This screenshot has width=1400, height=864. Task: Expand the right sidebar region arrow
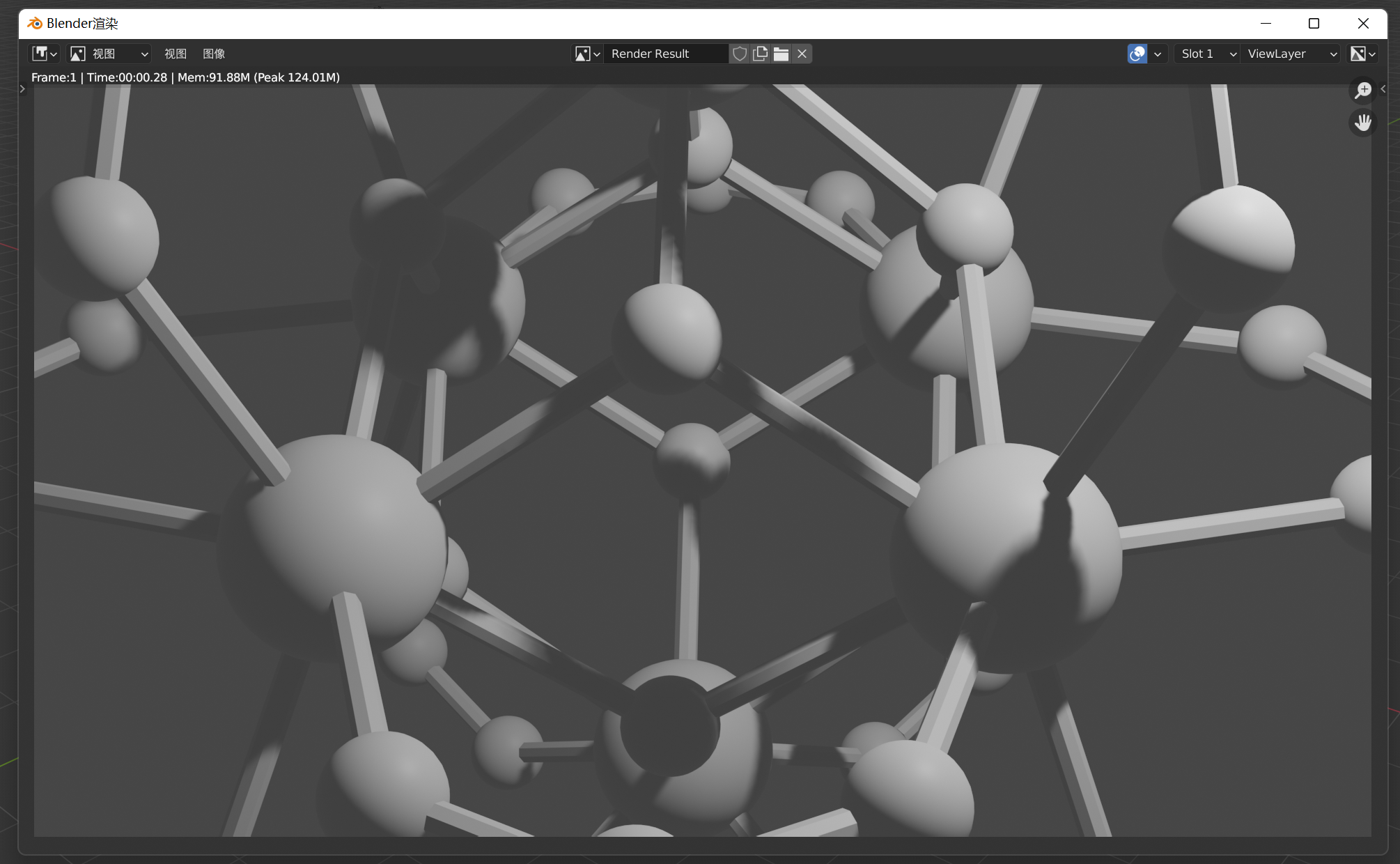pyautogui.click(x=1383, y=88)
